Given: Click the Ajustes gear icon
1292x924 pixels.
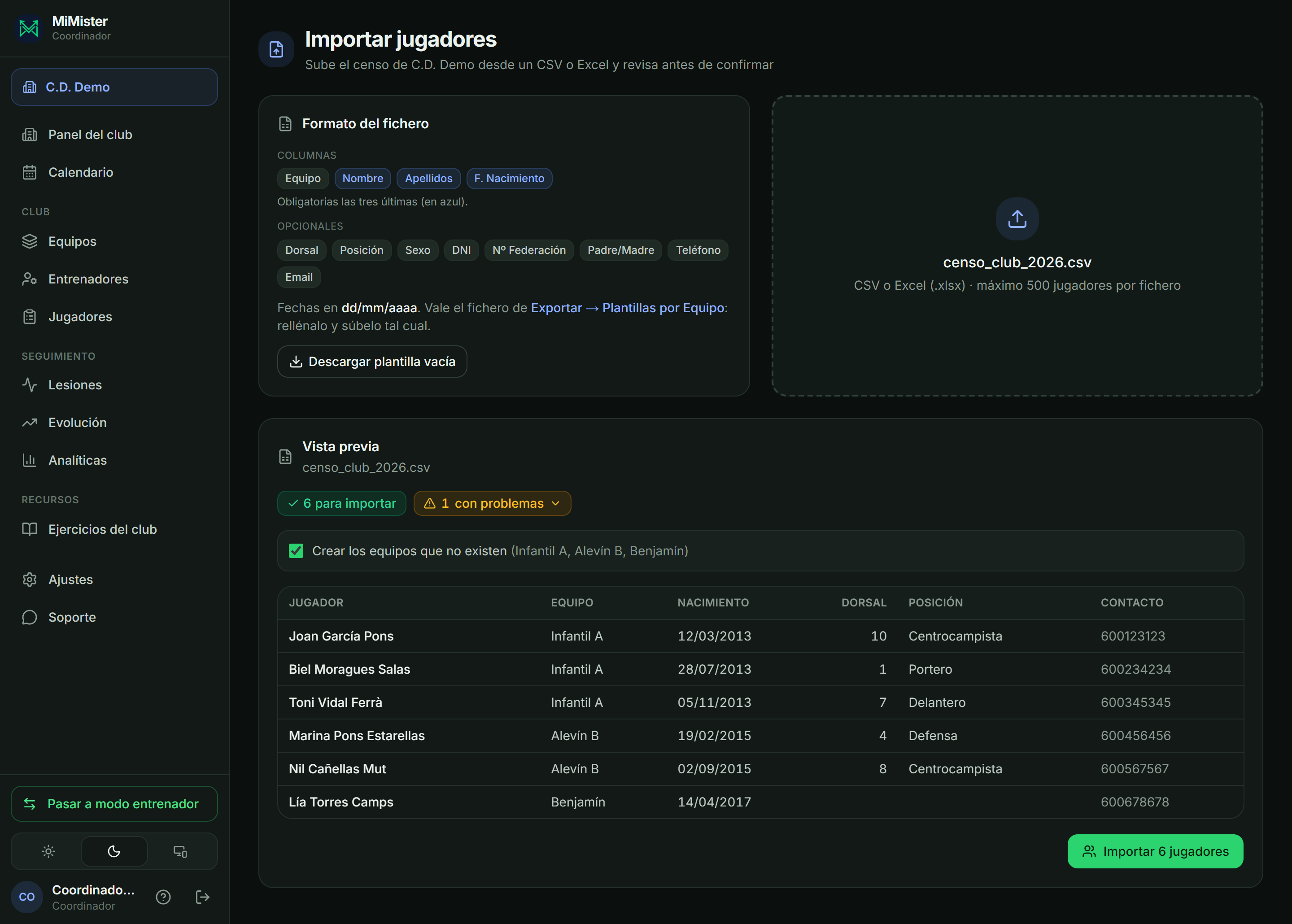Looking at the screenshot, I should click(30, 580).
